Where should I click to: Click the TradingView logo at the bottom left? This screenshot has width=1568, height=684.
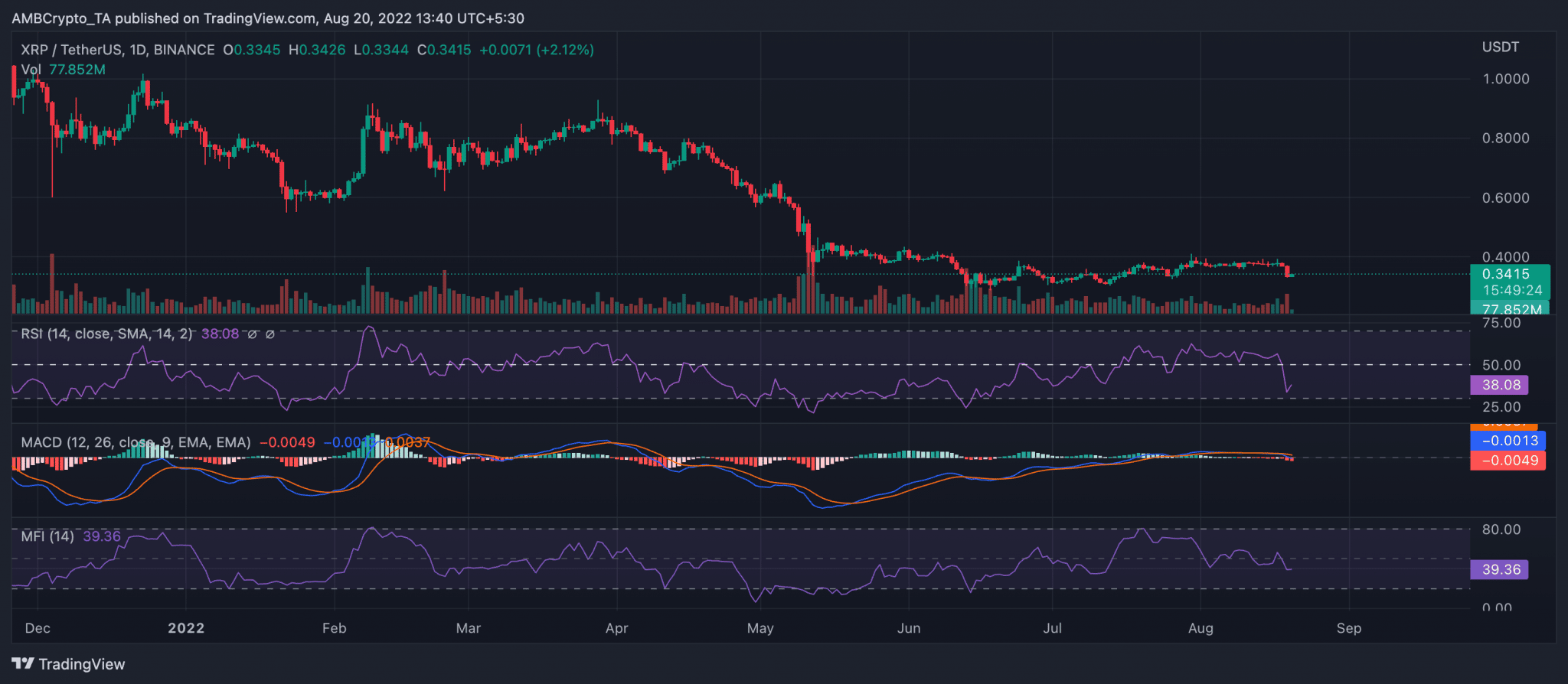pos(68,664)
